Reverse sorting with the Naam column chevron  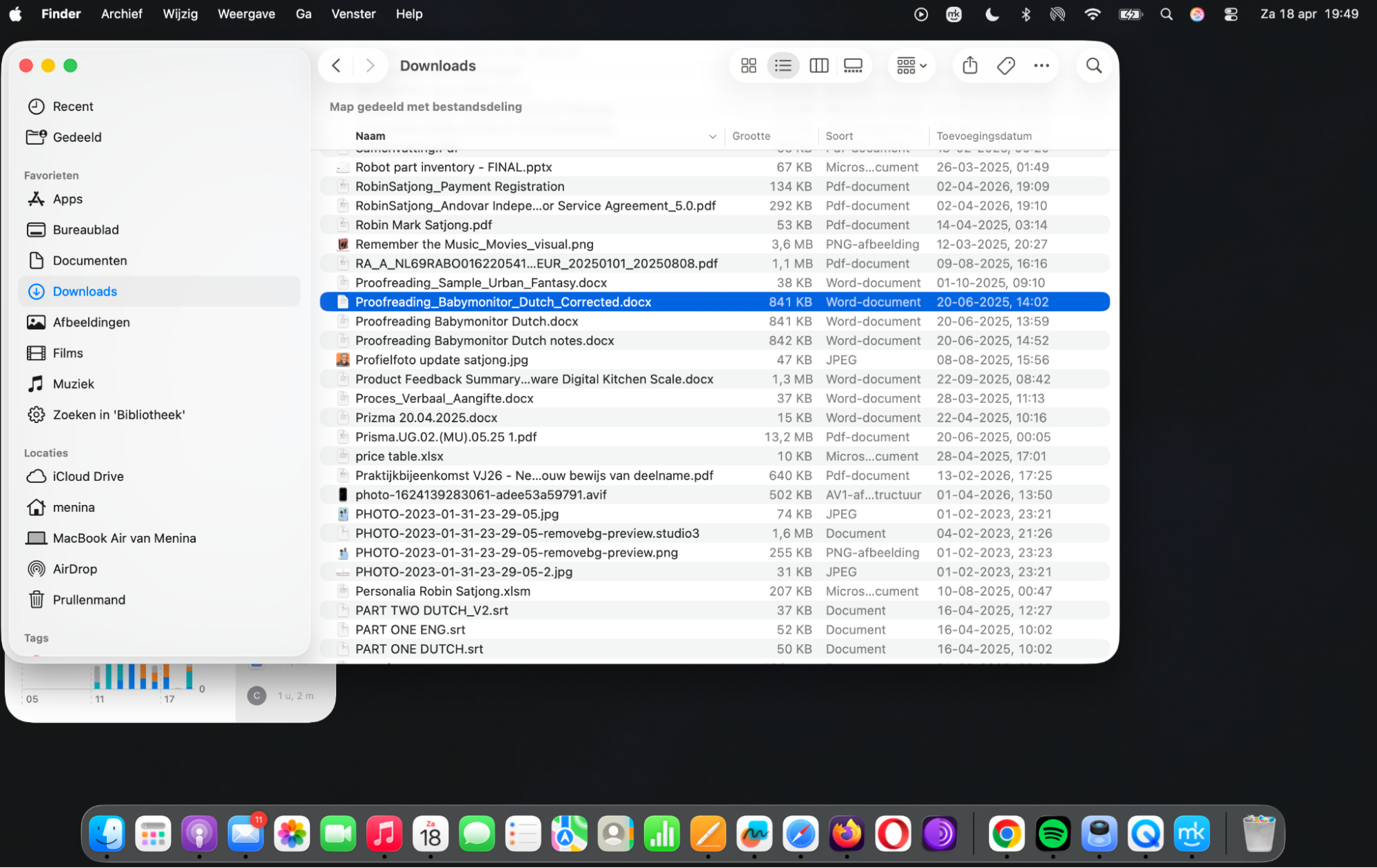(x=712, y=136)
